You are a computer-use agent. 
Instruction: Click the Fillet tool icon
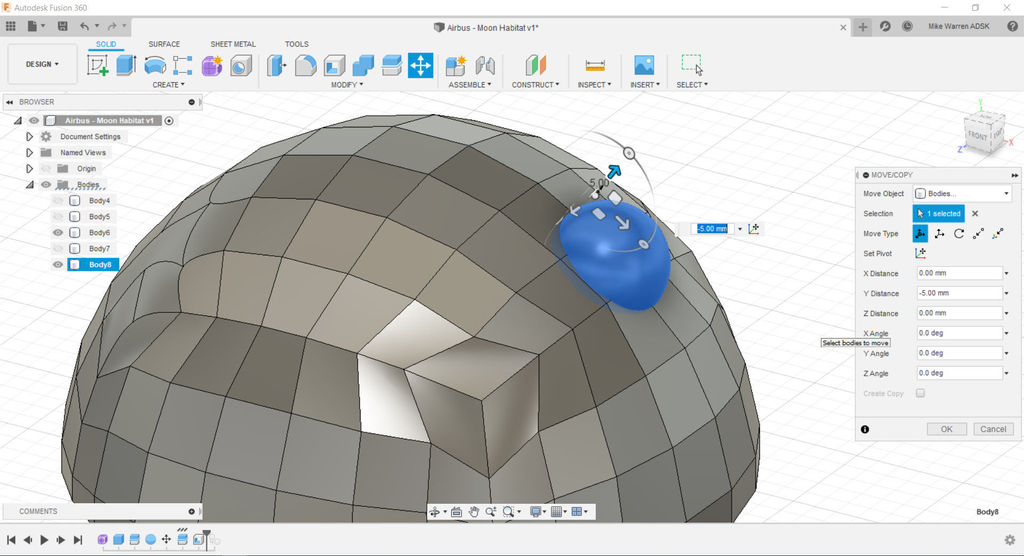pyautogui.click(x=306, y=65)
